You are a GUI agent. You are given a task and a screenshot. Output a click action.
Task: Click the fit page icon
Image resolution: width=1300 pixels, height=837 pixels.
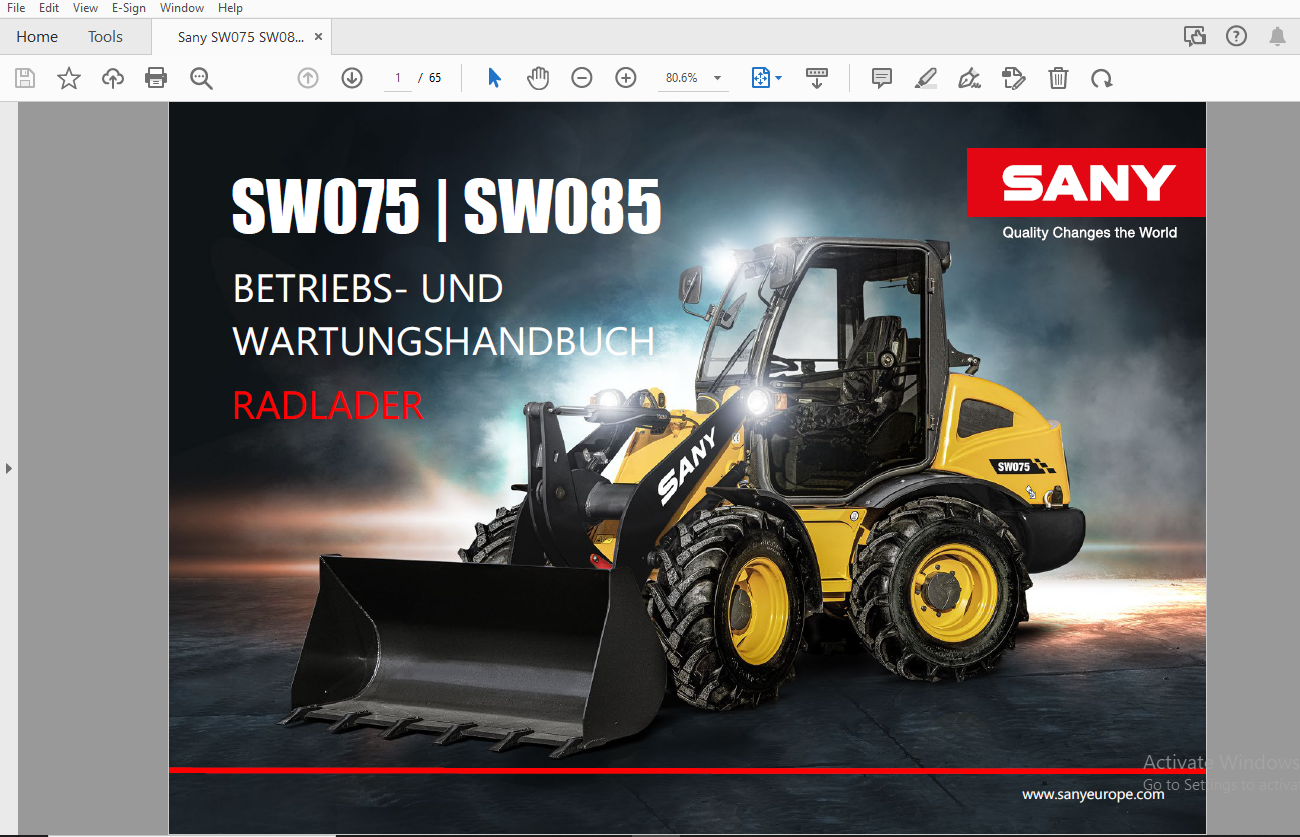[761, 78]
